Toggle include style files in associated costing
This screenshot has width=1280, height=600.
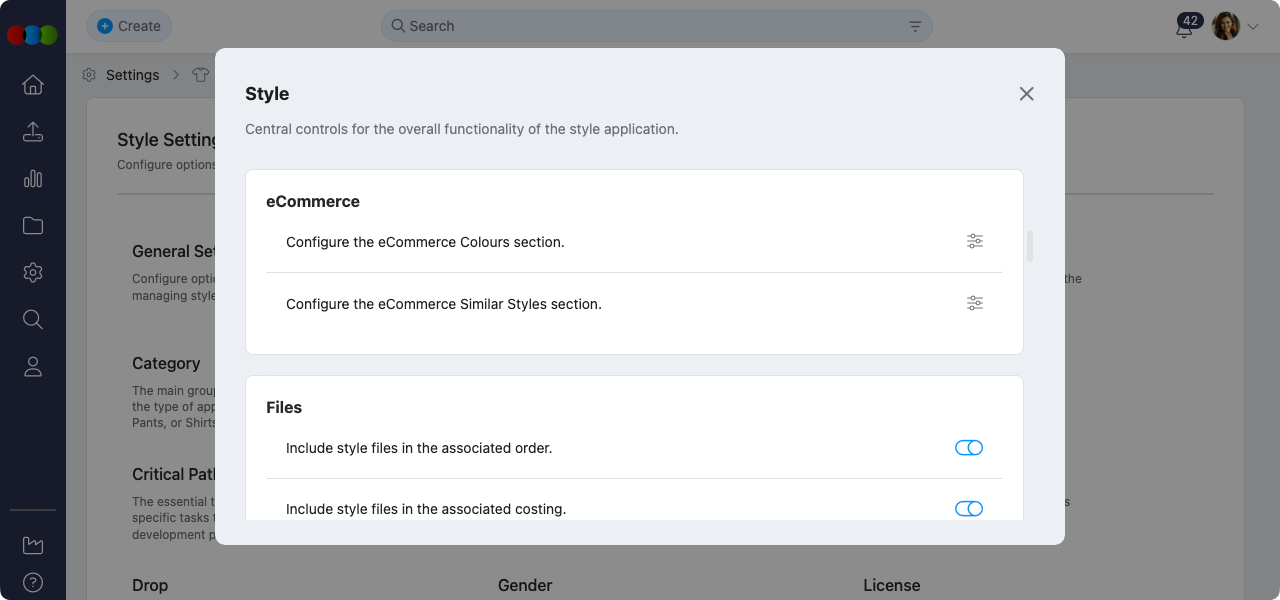point(968,509)
